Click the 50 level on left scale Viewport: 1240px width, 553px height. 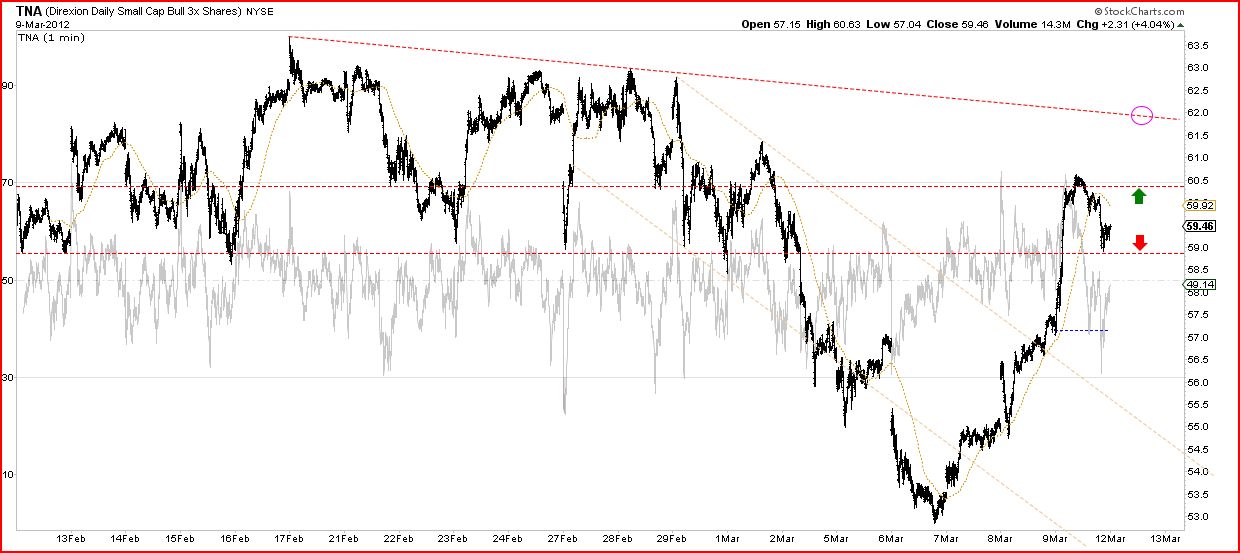pyautogui.click(x=7, y=280)
